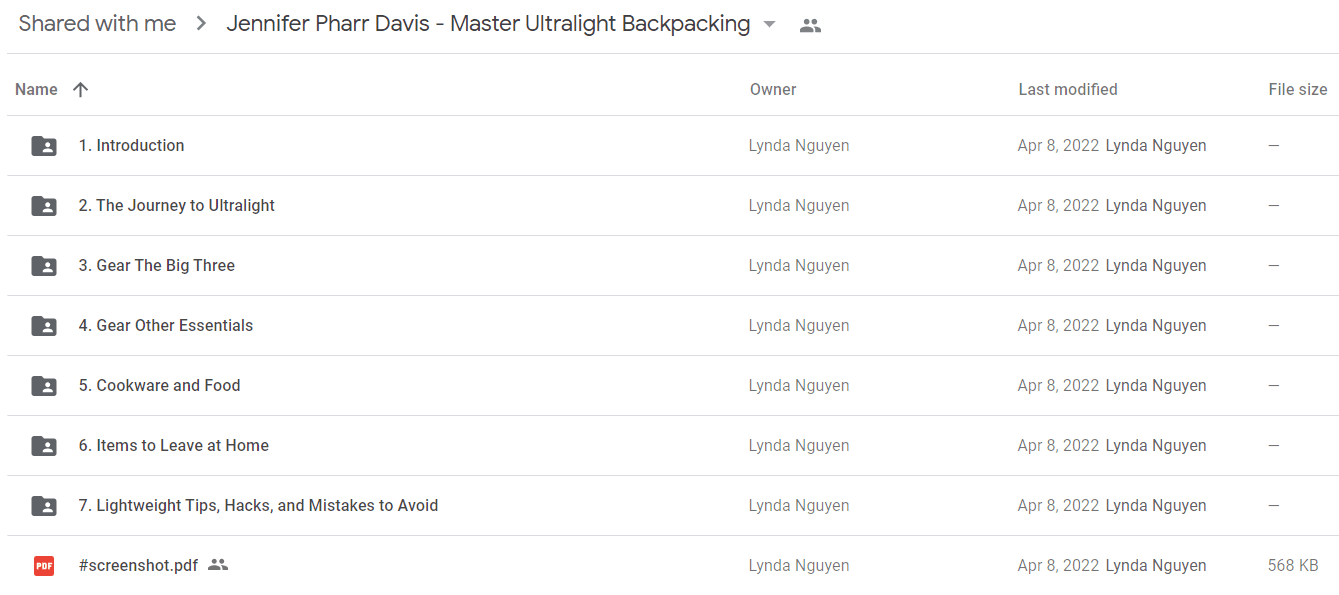
Task: Click the folder icon for 6. Items to Leave at Home
Action: pyautogui.click(x=44, y=446)
